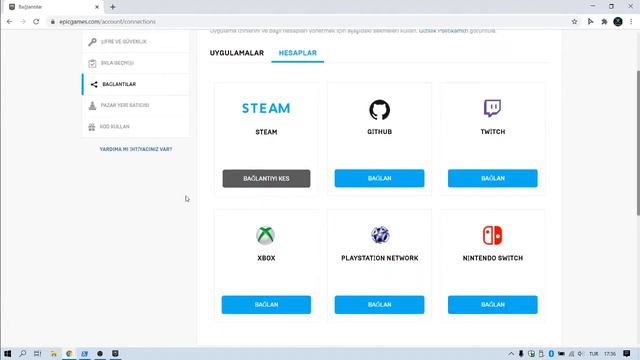The height and width of the screenshot is (360, 640).
Task: Connect the Xbox account with Bağlan
Action: [266, 305]
